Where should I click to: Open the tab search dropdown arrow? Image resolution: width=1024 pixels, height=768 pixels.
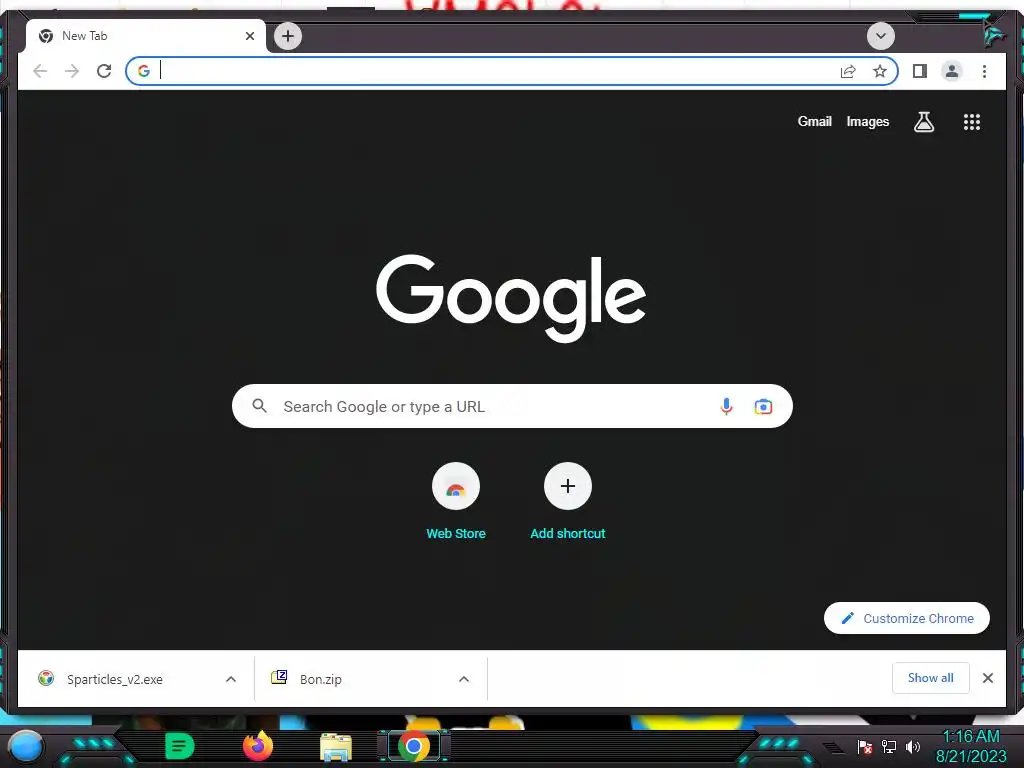pyautogui.click(x=880, y=36)
